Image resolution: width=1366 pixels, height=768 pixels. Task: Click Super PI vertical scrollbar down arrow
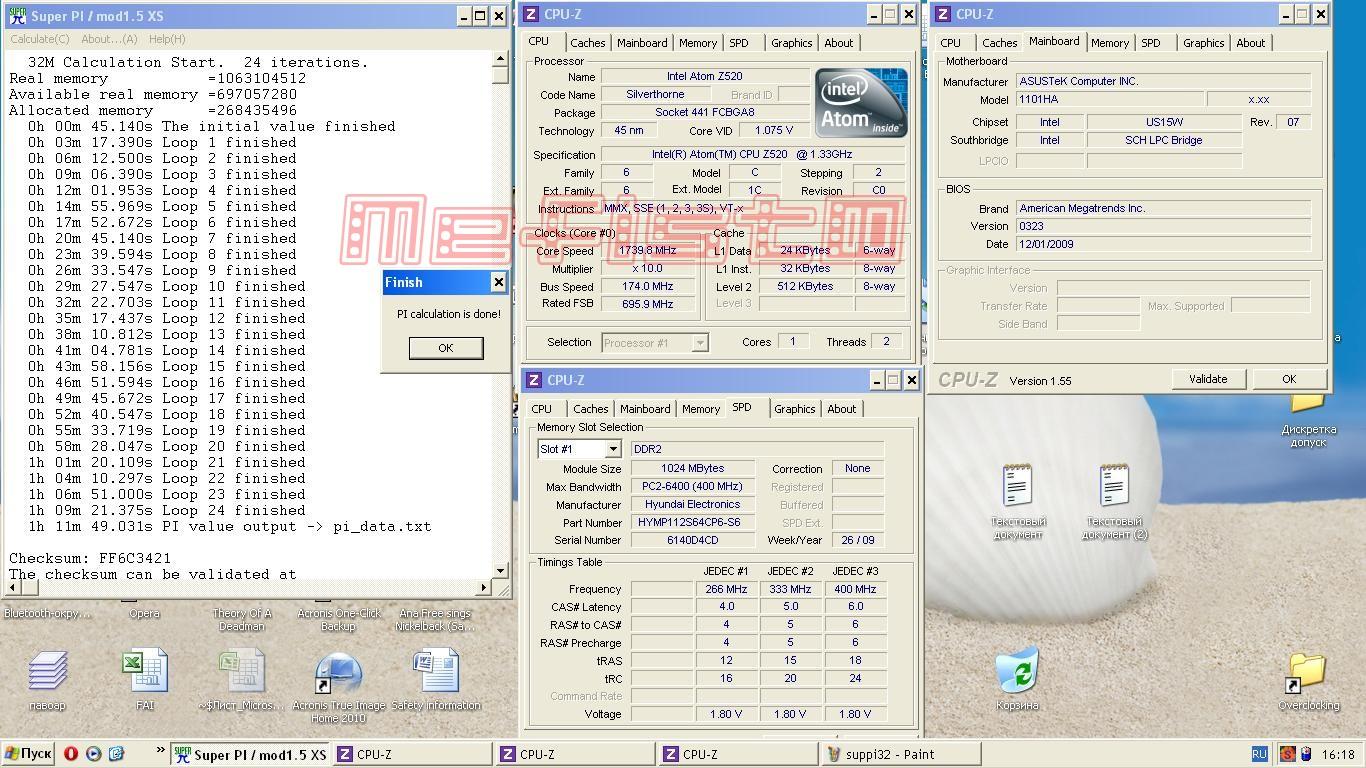(501, 570)
